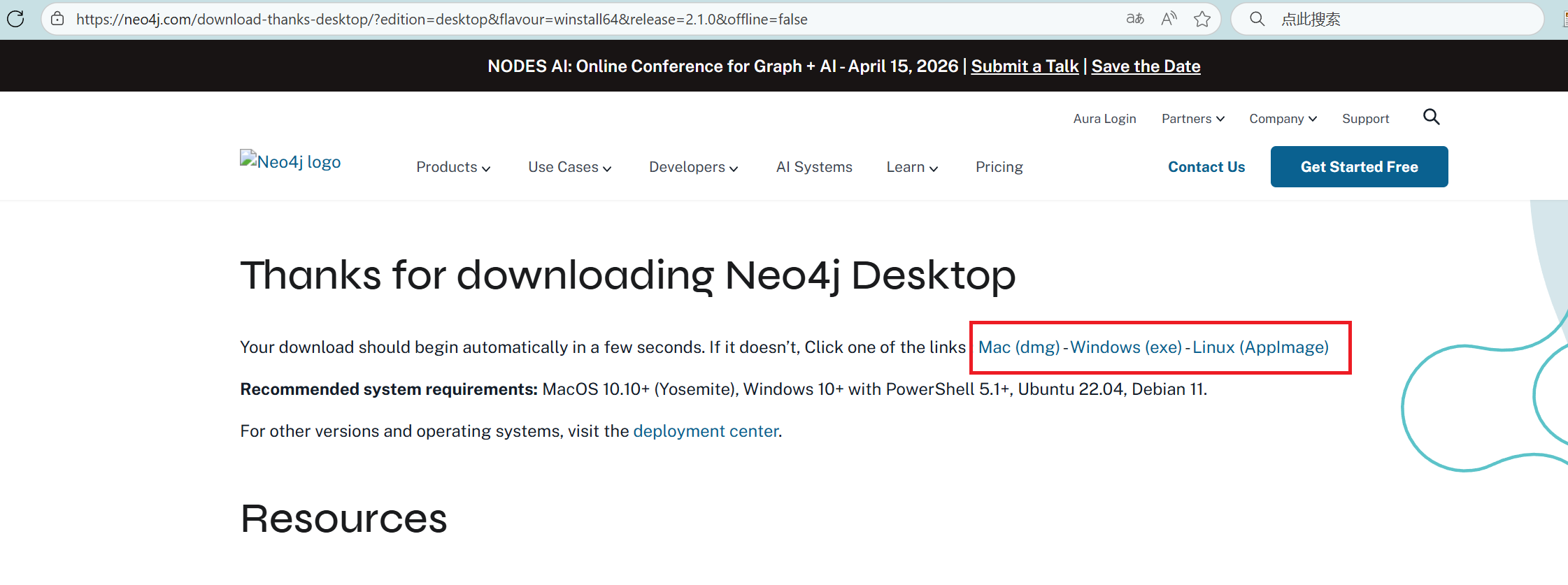Click the translate page icon

(1135, 19)
